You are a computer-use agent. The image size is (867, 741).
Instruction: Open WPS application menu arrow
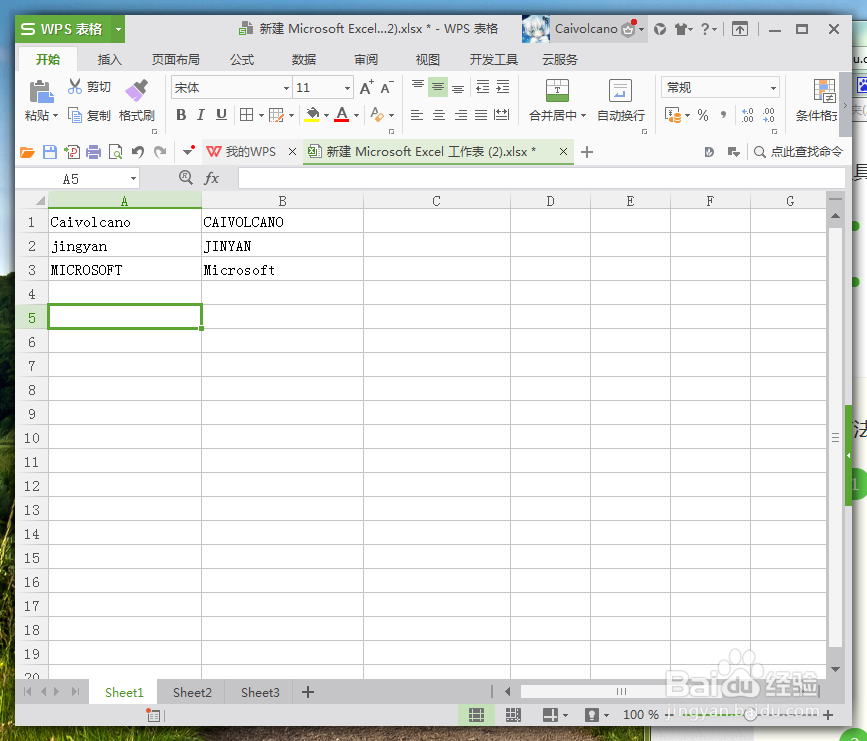(118, 29)
